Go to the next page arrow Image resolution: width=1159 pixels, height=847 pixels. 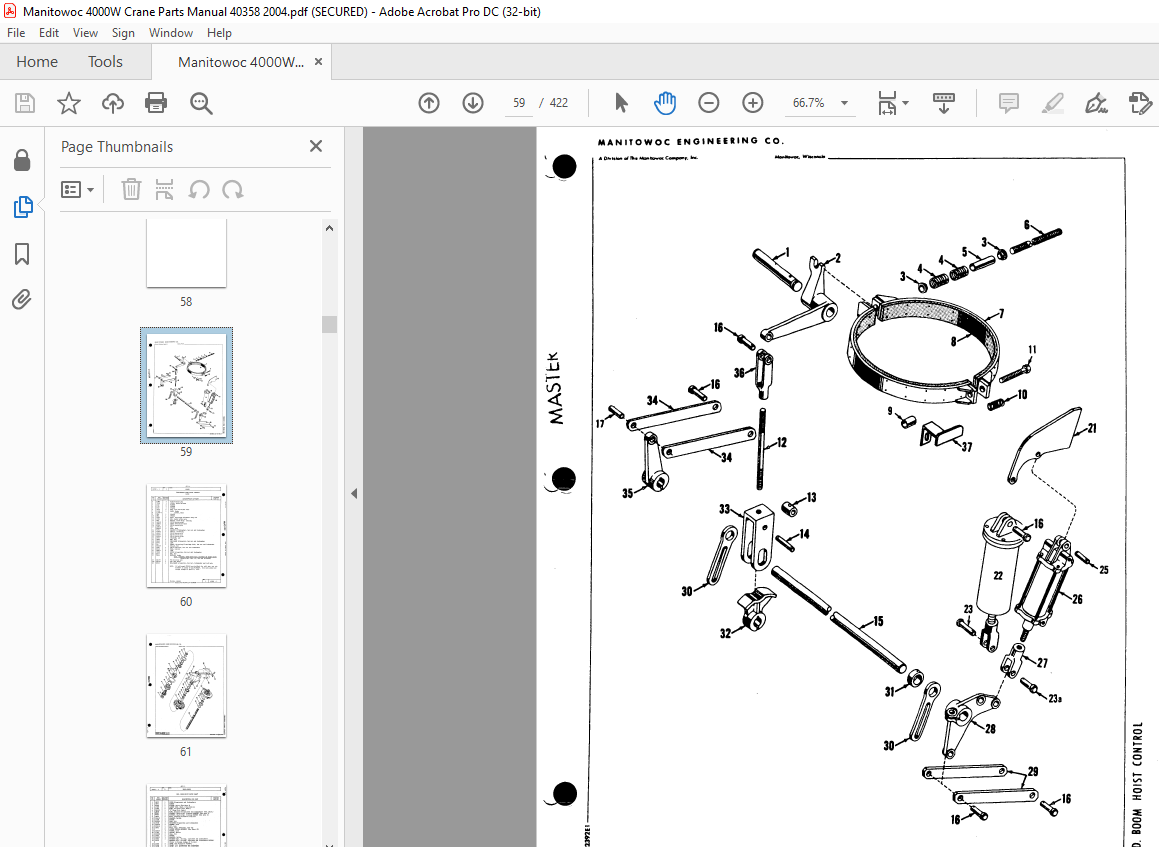tap(473, 103)
